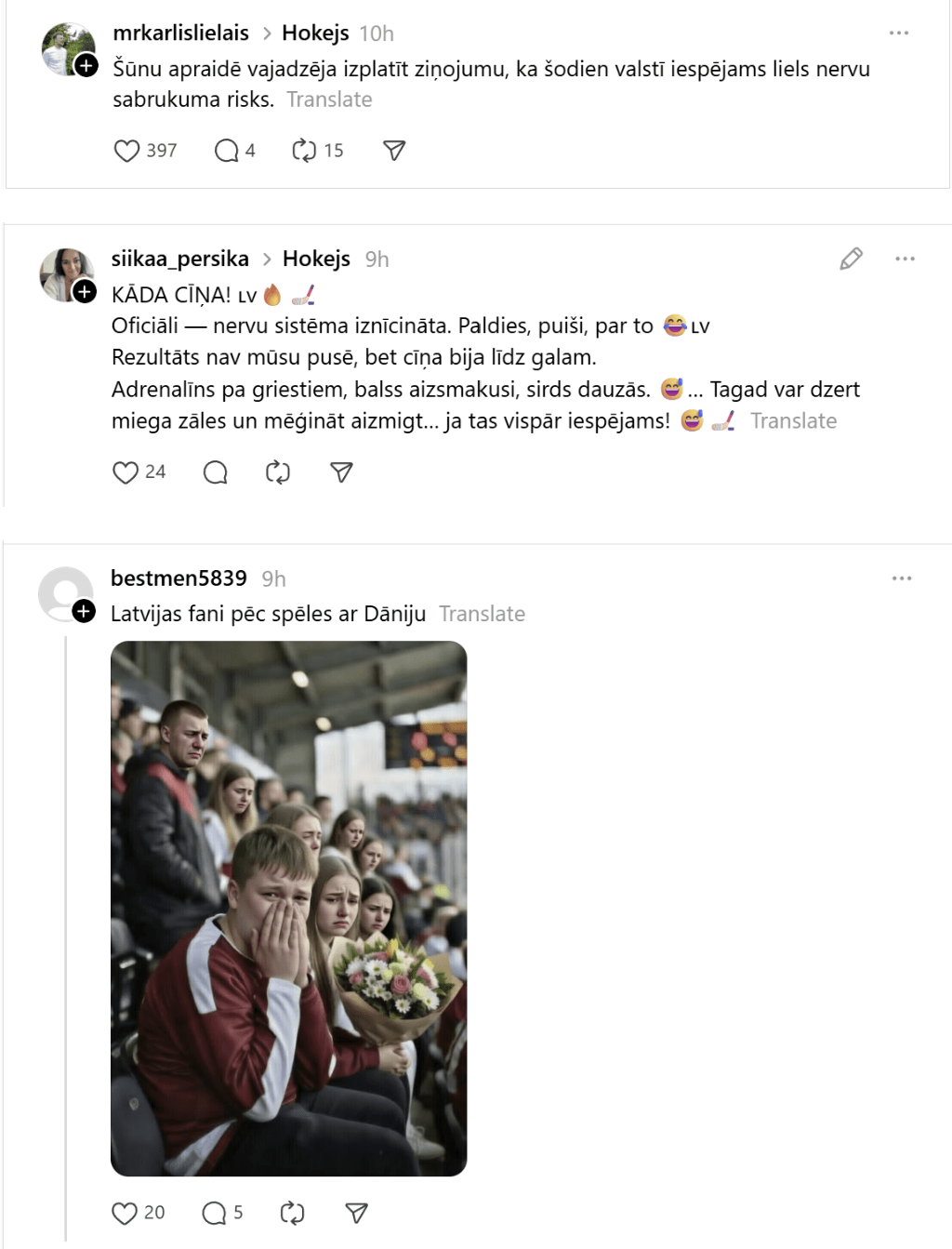Open more options on bestmen5839's post
Viewport: 952px width, 1249px height.
(902, 578)
